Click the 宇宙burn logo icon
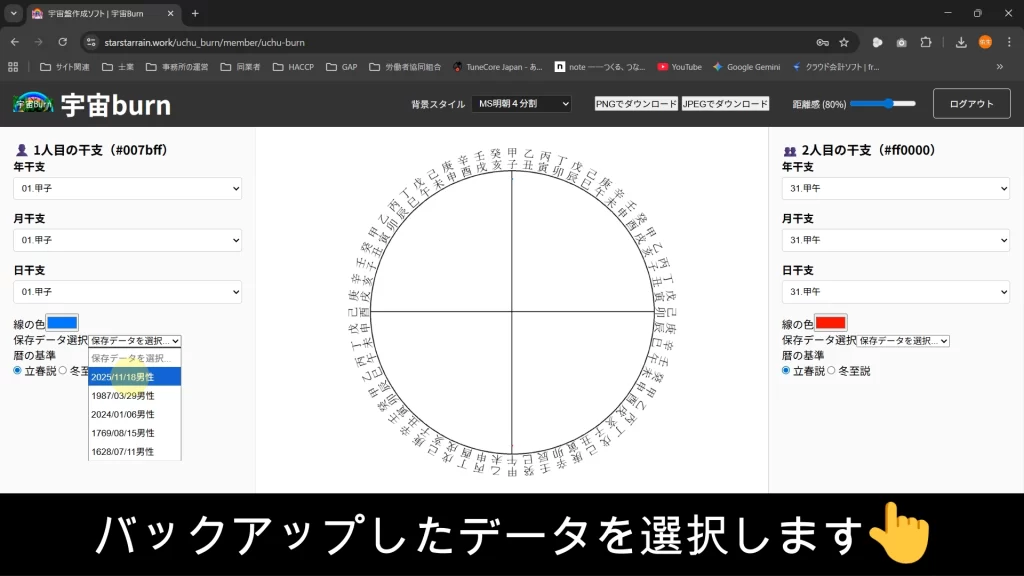Screen dimensions: 1024x576 point(33,104)
